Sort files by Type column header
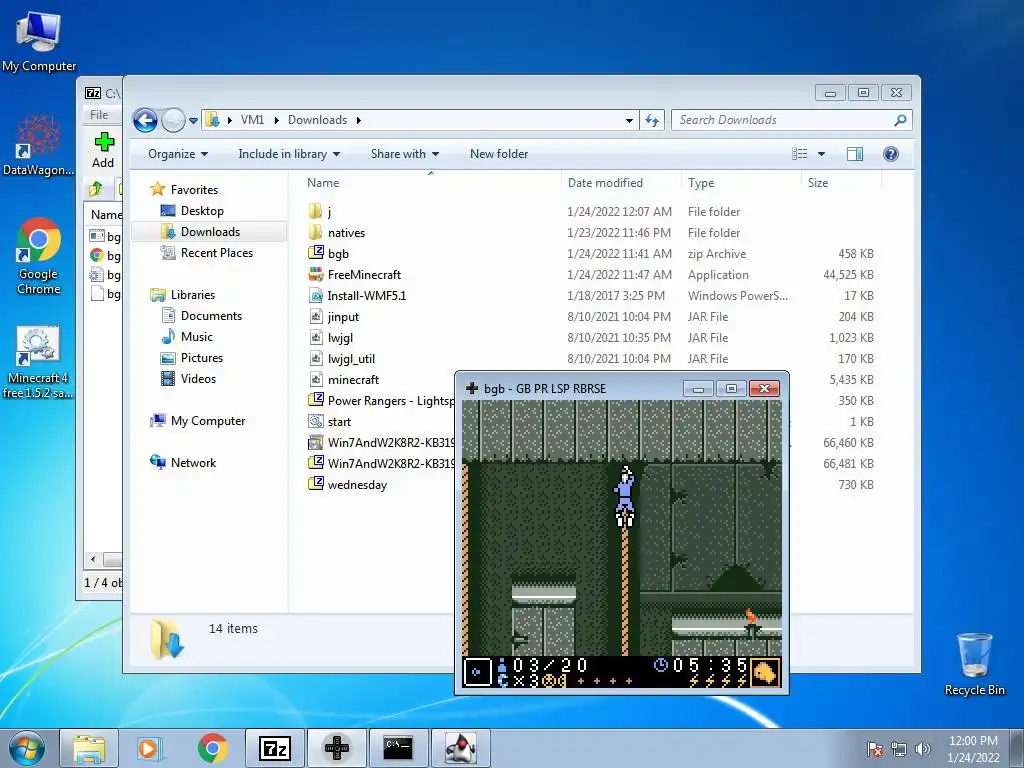 741,183
